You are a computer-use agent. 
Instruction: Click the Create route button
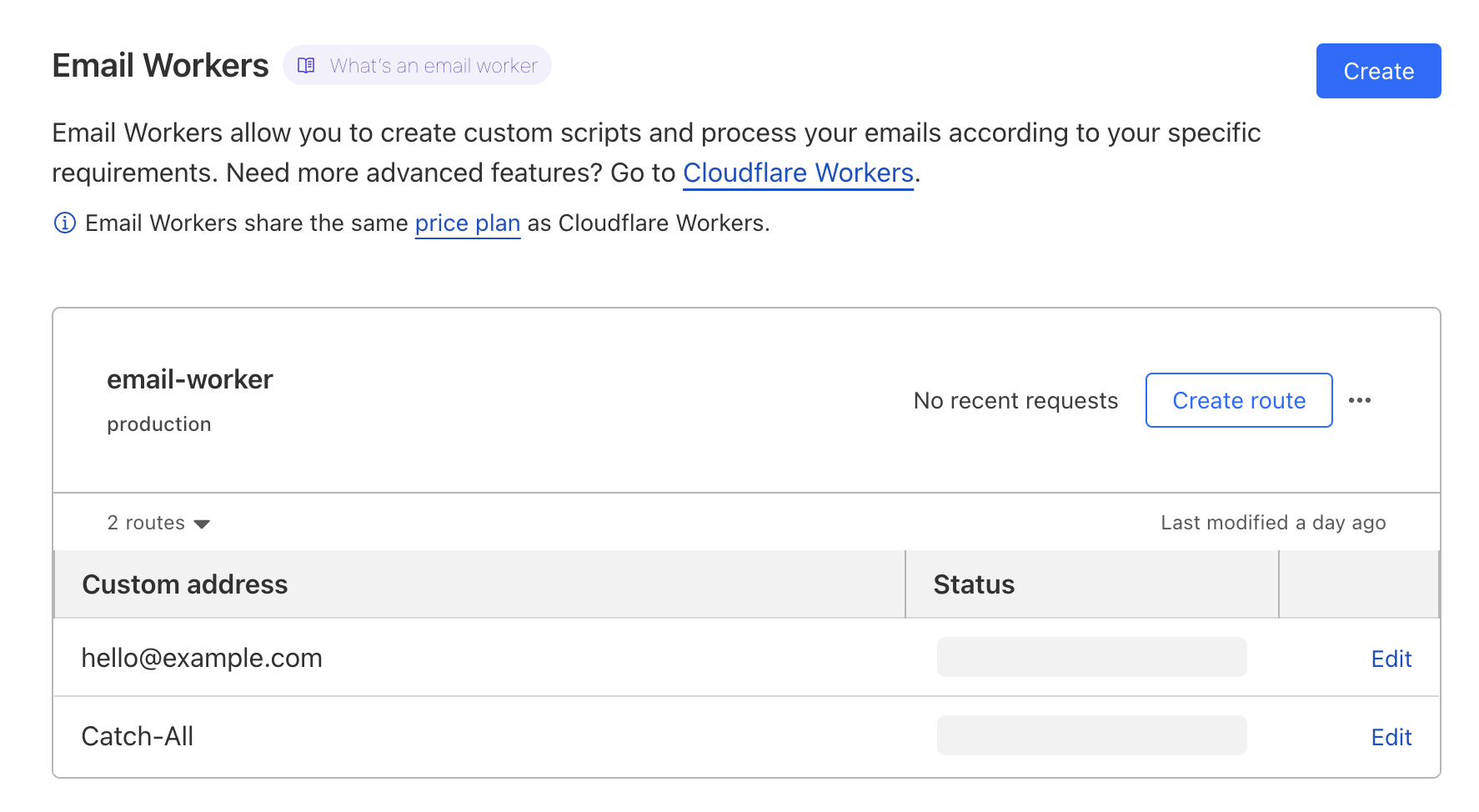(x=1238, y=401)
